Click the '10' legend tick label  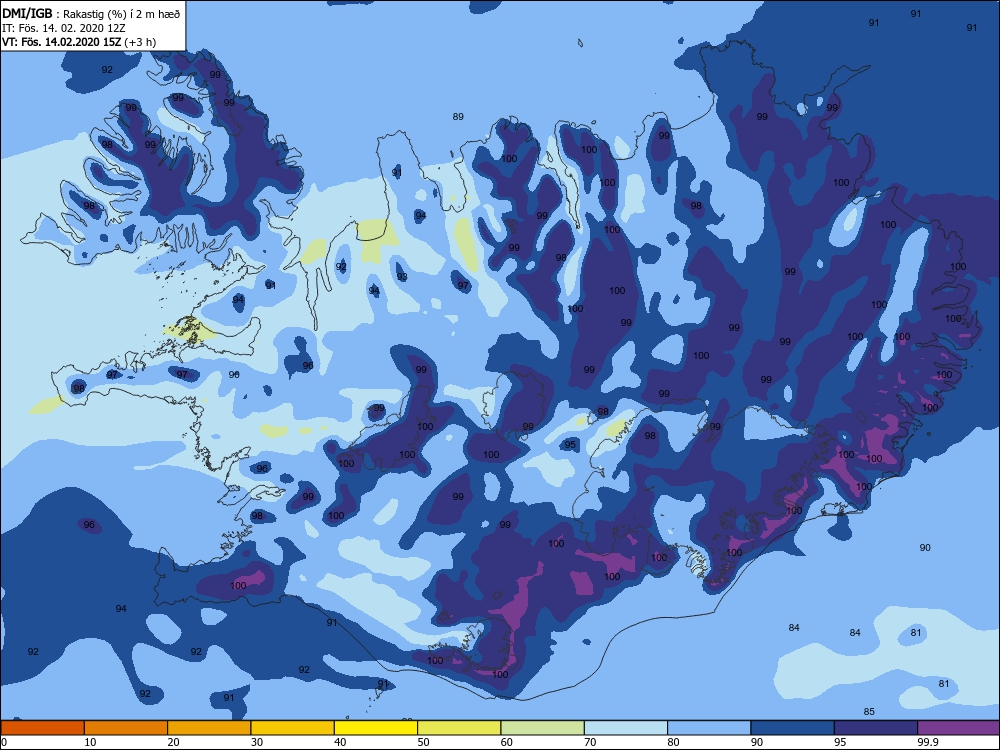[x=91, y=742]
